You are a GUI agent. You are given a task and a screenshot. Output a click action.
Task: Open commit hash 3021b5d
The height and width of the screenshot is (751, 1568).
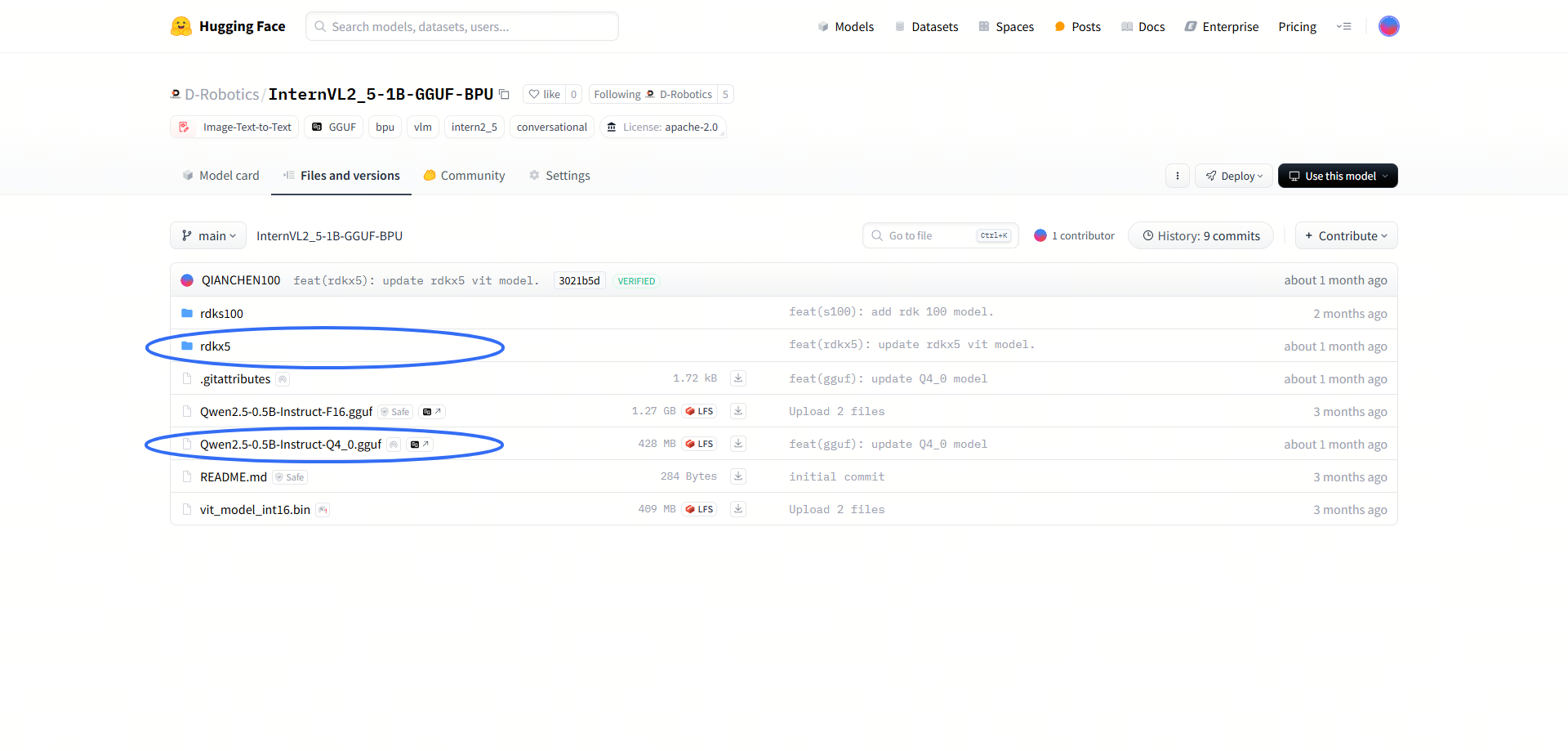579,280
